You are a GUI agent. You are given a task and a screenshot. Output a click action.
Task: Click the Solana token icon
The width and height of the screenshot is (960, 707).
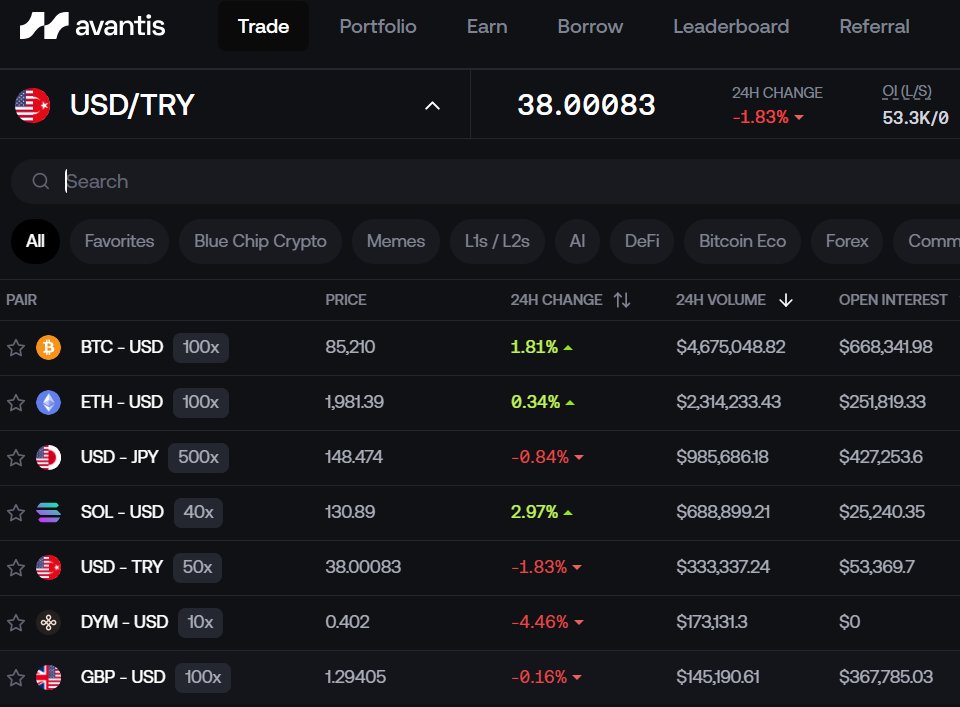click(x=47, y=512)
